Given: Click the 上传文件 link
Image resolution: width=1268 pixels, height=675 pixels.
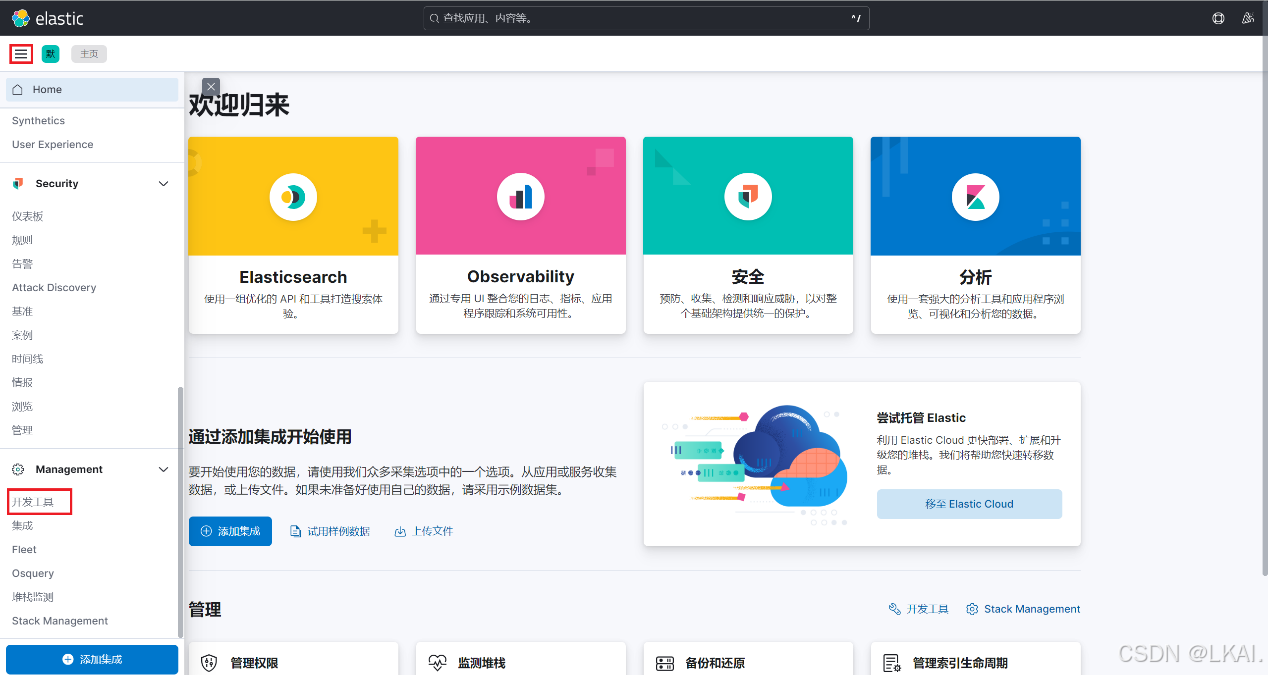Looking at the screenshot, I should pyautogui.click(x=424, y=532).
